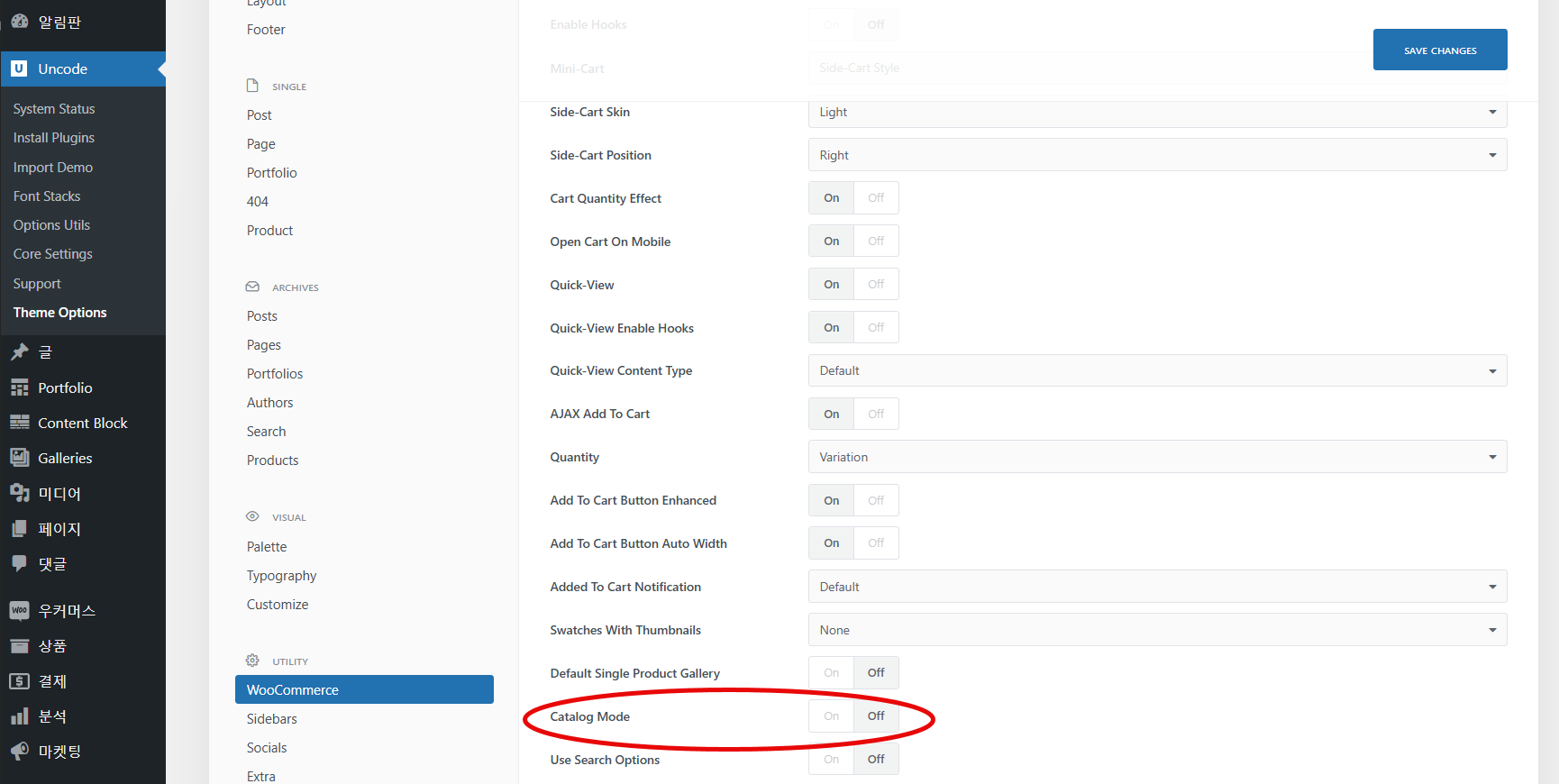Turn off Add To Cart Button Enhanced

(876, 501)
